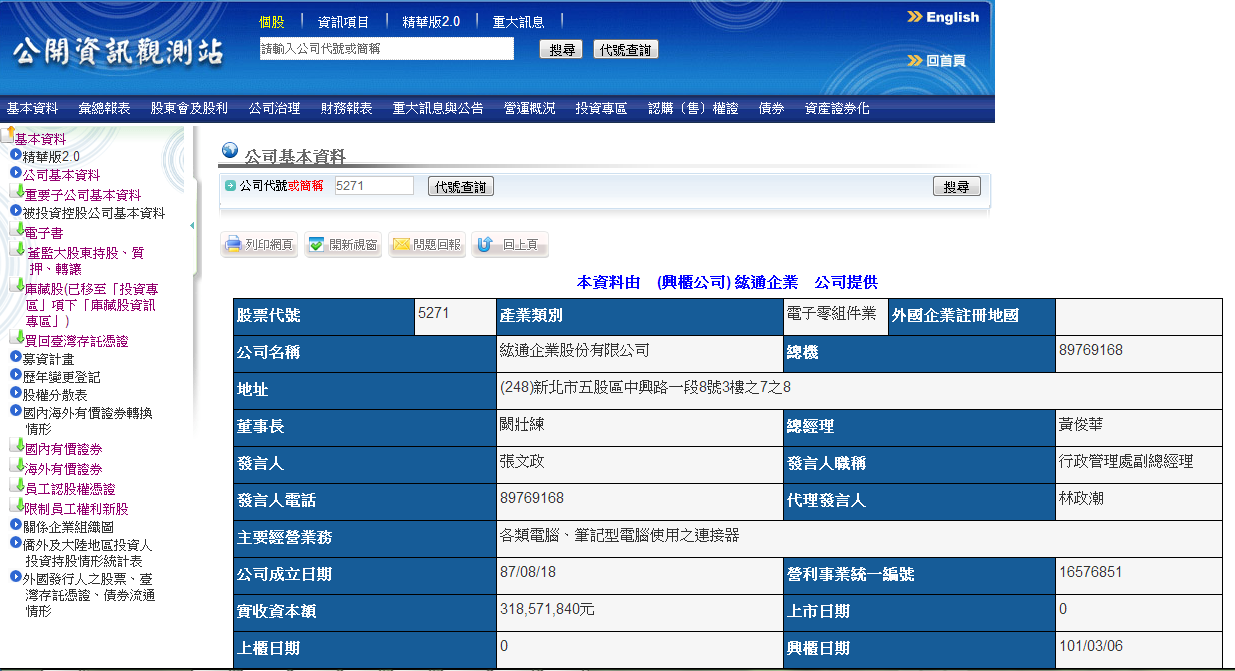Click general manager name 黃俊華
The height and width of the screenshot is (671, 1235).
pyautogui.click(x=1081, y=424)
